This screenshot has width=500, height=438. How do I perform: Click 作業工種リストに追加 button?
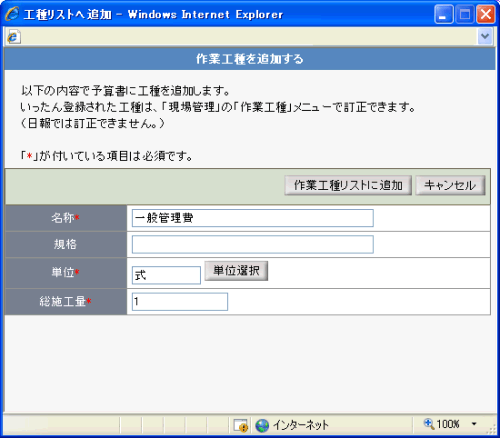[x=348, y=185]
